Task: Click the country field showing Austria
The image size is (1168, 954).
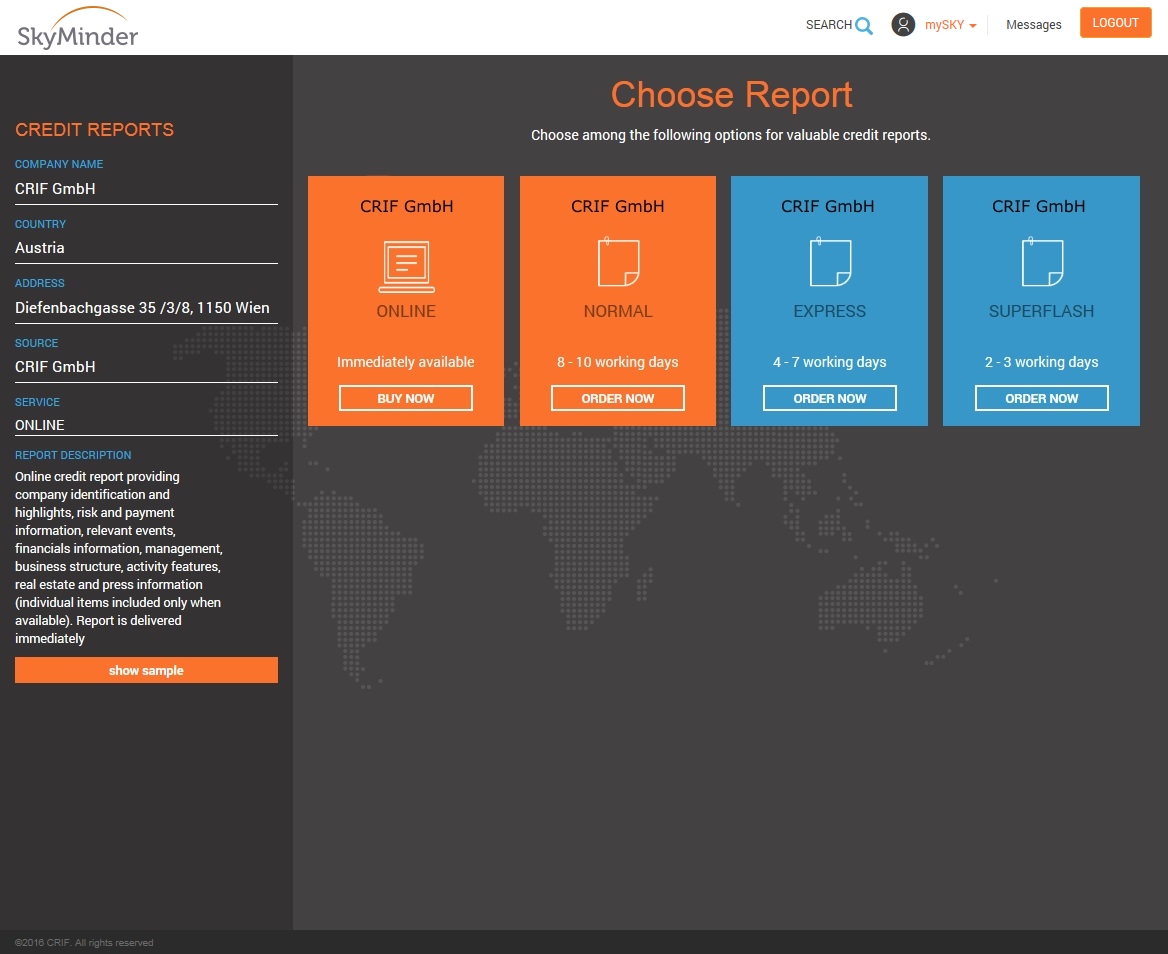Action: coord(146,248)
